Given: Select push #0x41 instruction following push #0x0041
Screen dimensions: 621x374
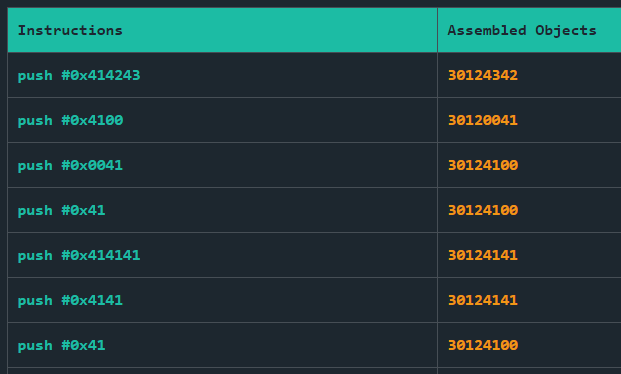Looking at the screenshot, I should tap(222, 210).
